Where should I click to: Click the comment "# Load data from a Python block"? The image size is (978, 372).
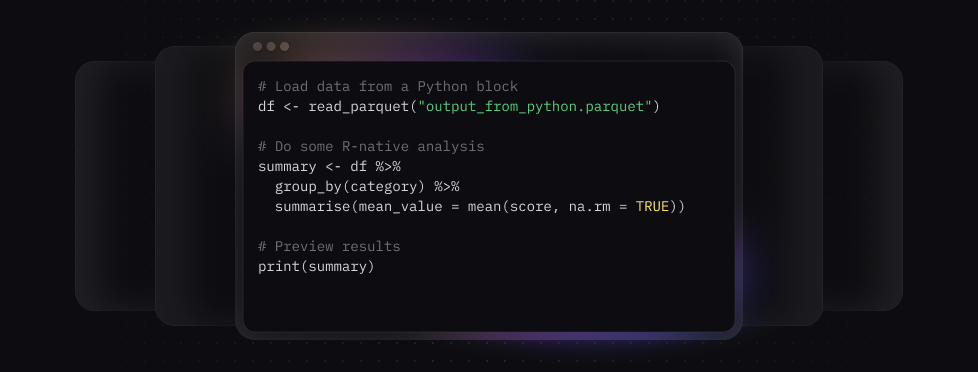[x=388, y=87]
